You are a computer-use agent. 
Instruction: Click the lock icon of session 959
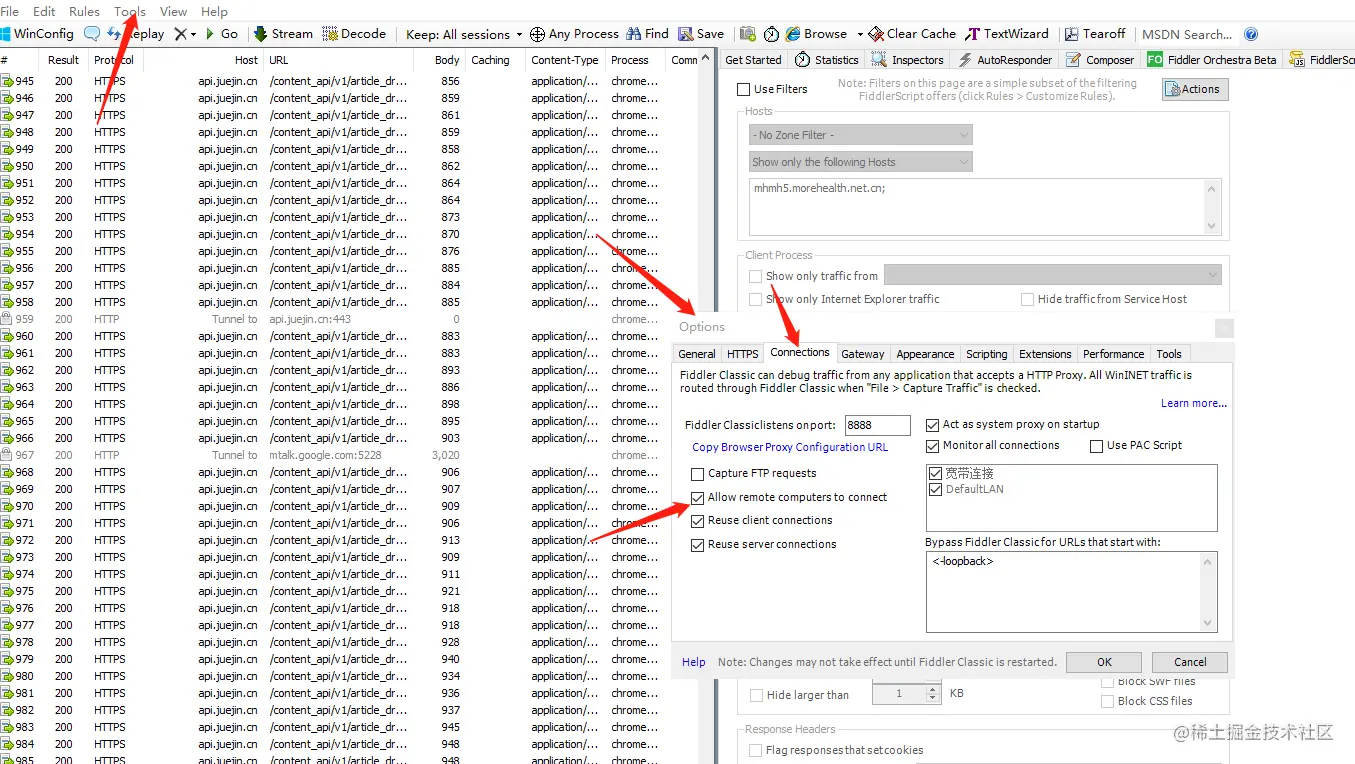(x=7, y=319)
